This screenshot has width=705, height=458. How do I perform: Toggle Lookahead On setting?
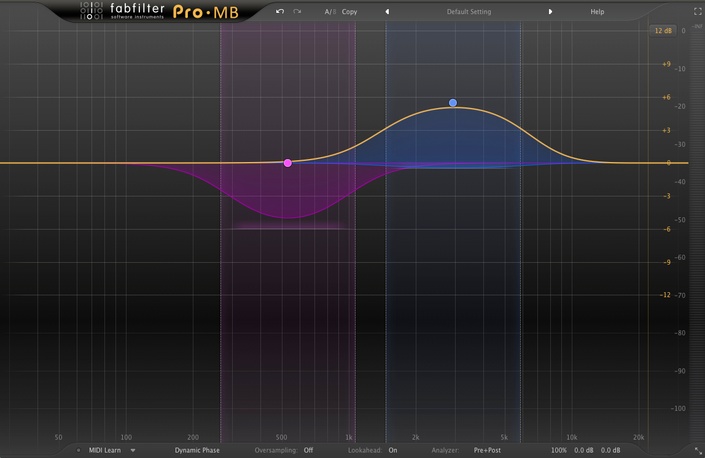coord(393,450)
